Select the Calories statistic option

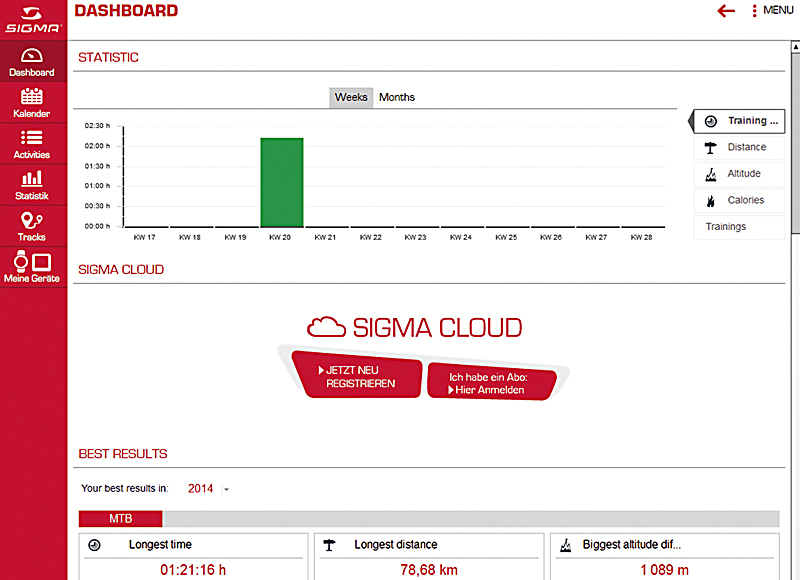(x=739, y=200)
